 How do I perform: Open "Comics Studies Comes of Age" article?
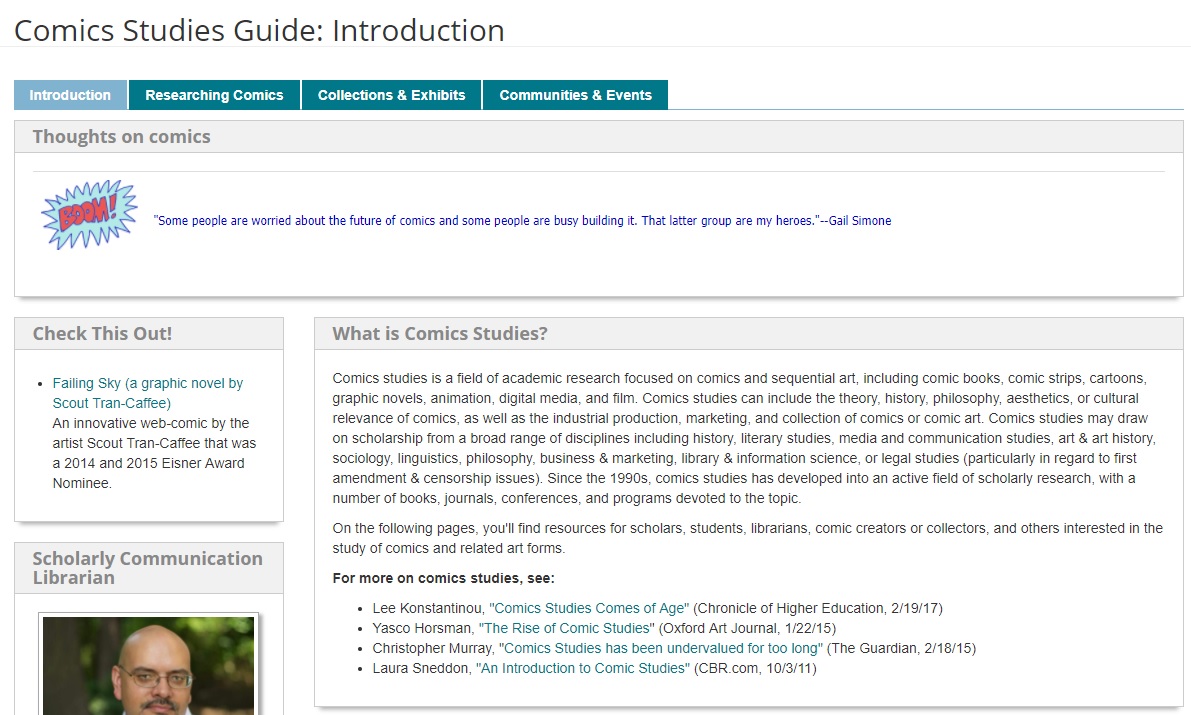587,608
